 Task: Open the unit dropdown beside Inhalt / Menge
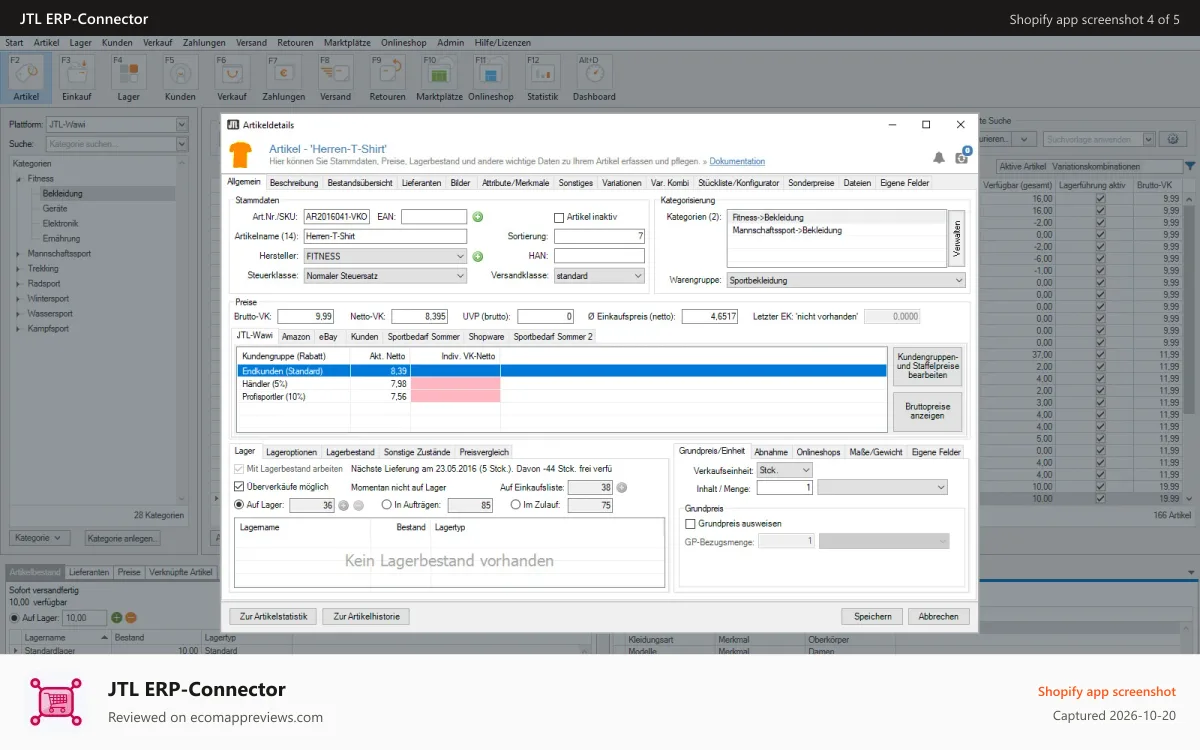882,487
